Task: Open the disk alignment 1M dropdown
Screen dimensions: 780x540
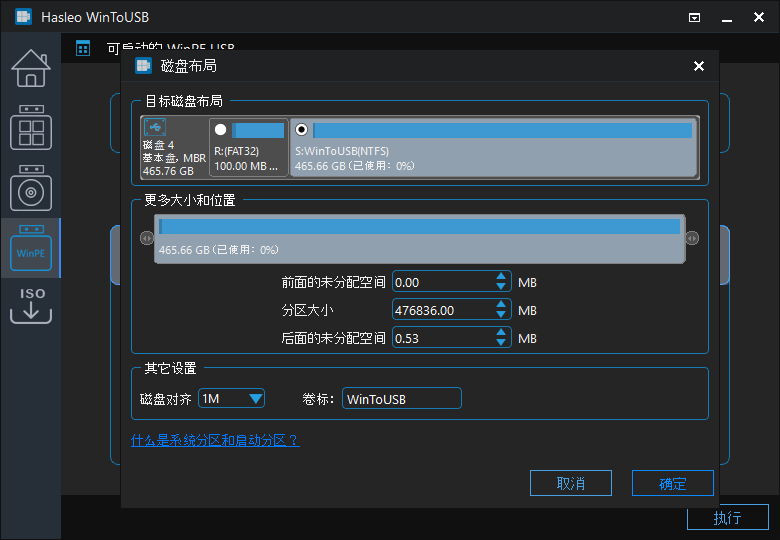Action: tap(231, 398)
